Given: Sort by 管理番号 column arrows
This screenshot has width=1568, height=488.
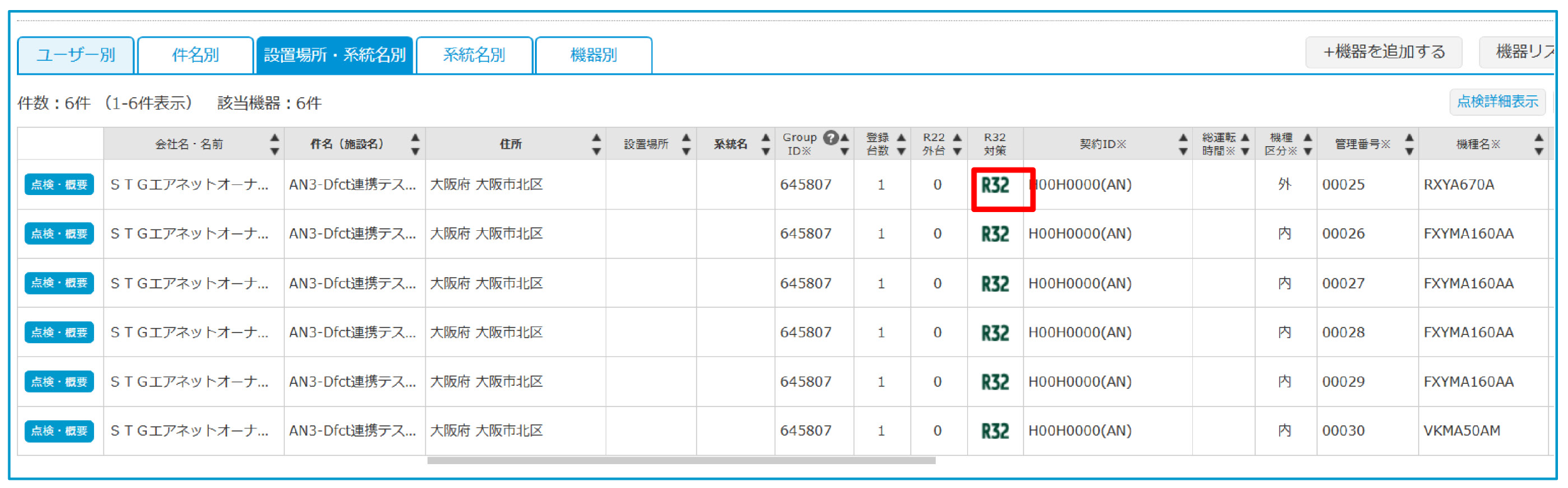Looking at the screenshot, I should (x=1409, y=144).
